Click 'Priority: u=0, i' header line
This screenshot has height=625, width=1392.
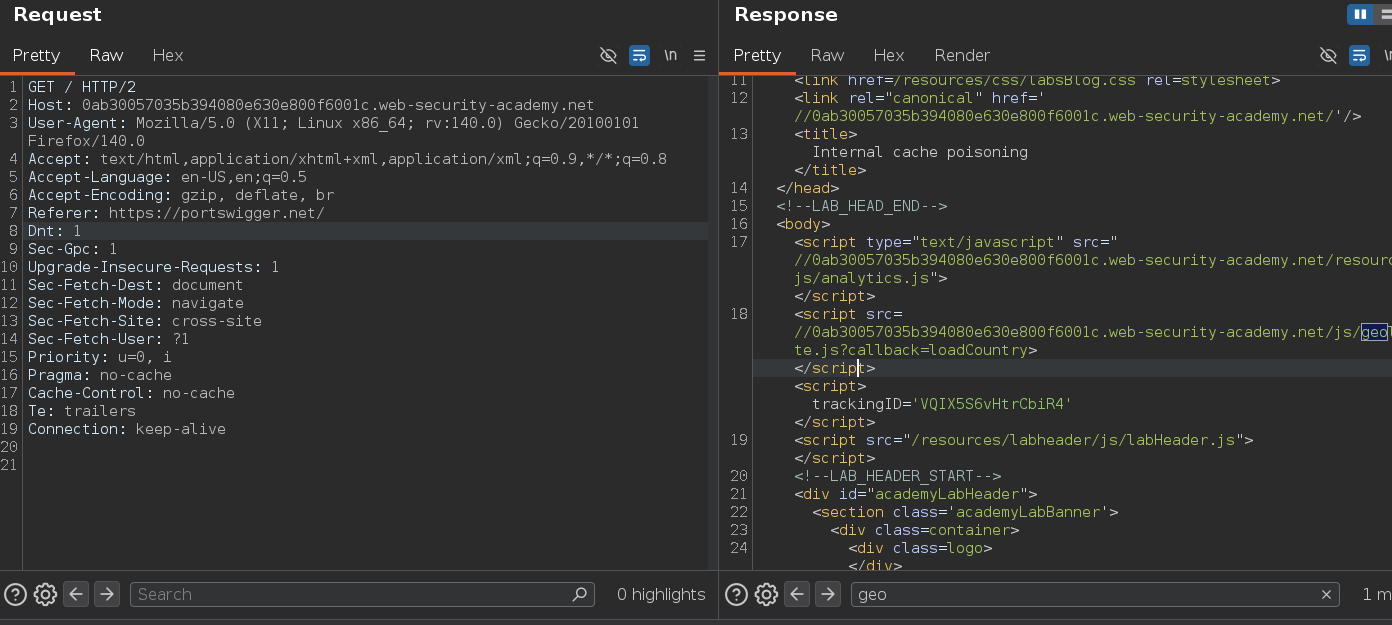tap(99, 357)
